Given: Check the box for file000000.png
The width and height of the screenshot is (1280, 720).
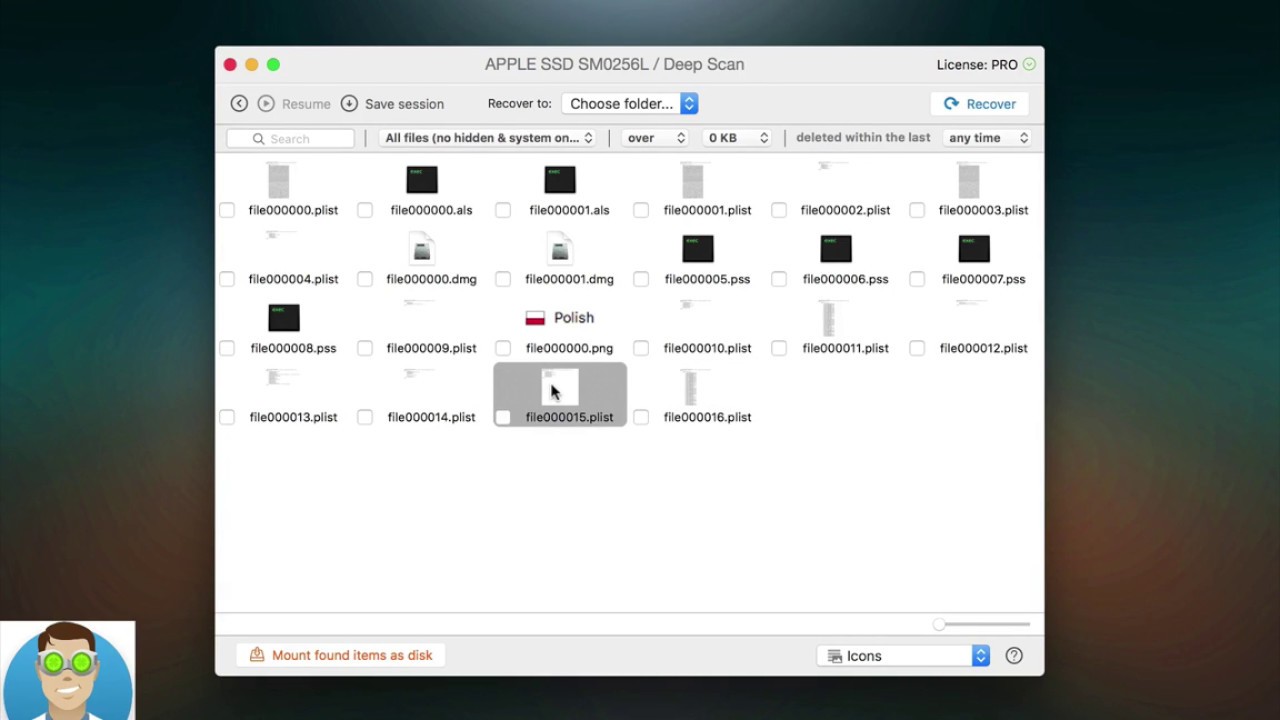Looking at the screenshot, I should 503,348.
